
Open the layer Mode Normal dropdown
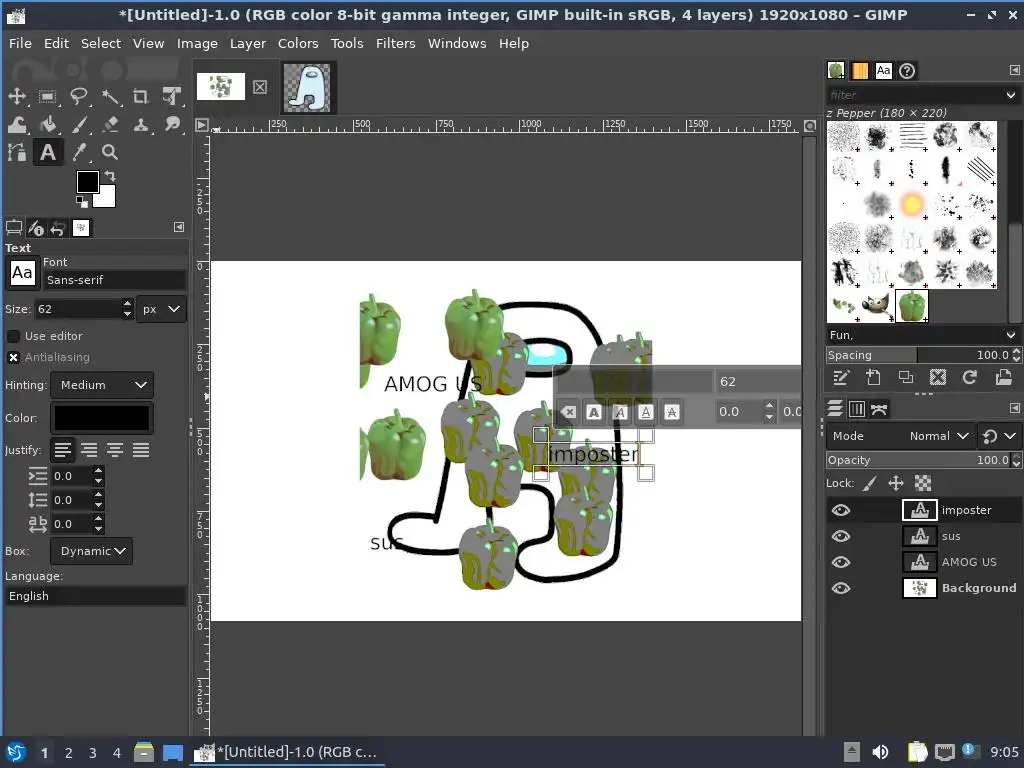point(901,436)
